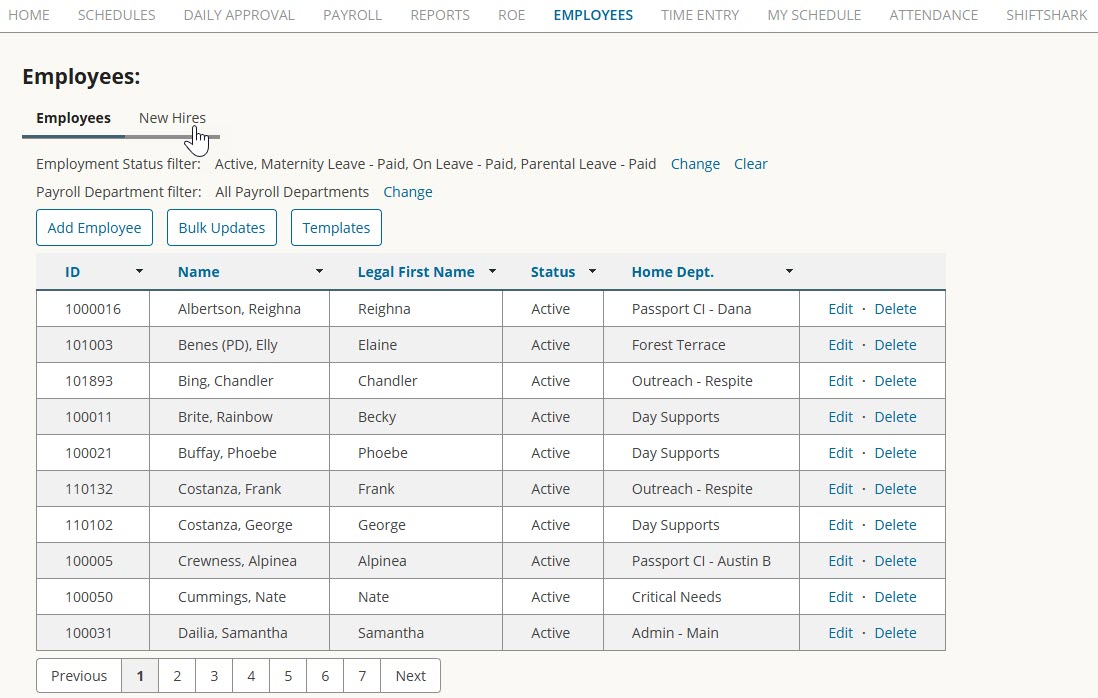Sort by Home Dept. column header
Screen dimensions: 1098x698
point(672,272)
